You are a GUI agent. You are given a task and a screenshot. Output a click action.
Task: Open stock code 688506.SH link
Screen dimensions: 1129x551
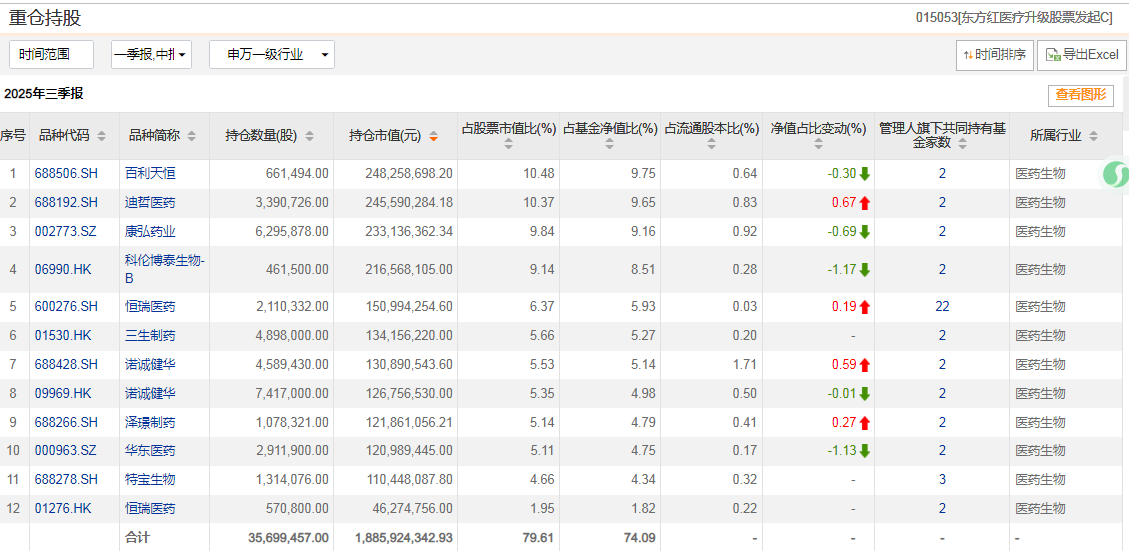(x=66, y=174)
